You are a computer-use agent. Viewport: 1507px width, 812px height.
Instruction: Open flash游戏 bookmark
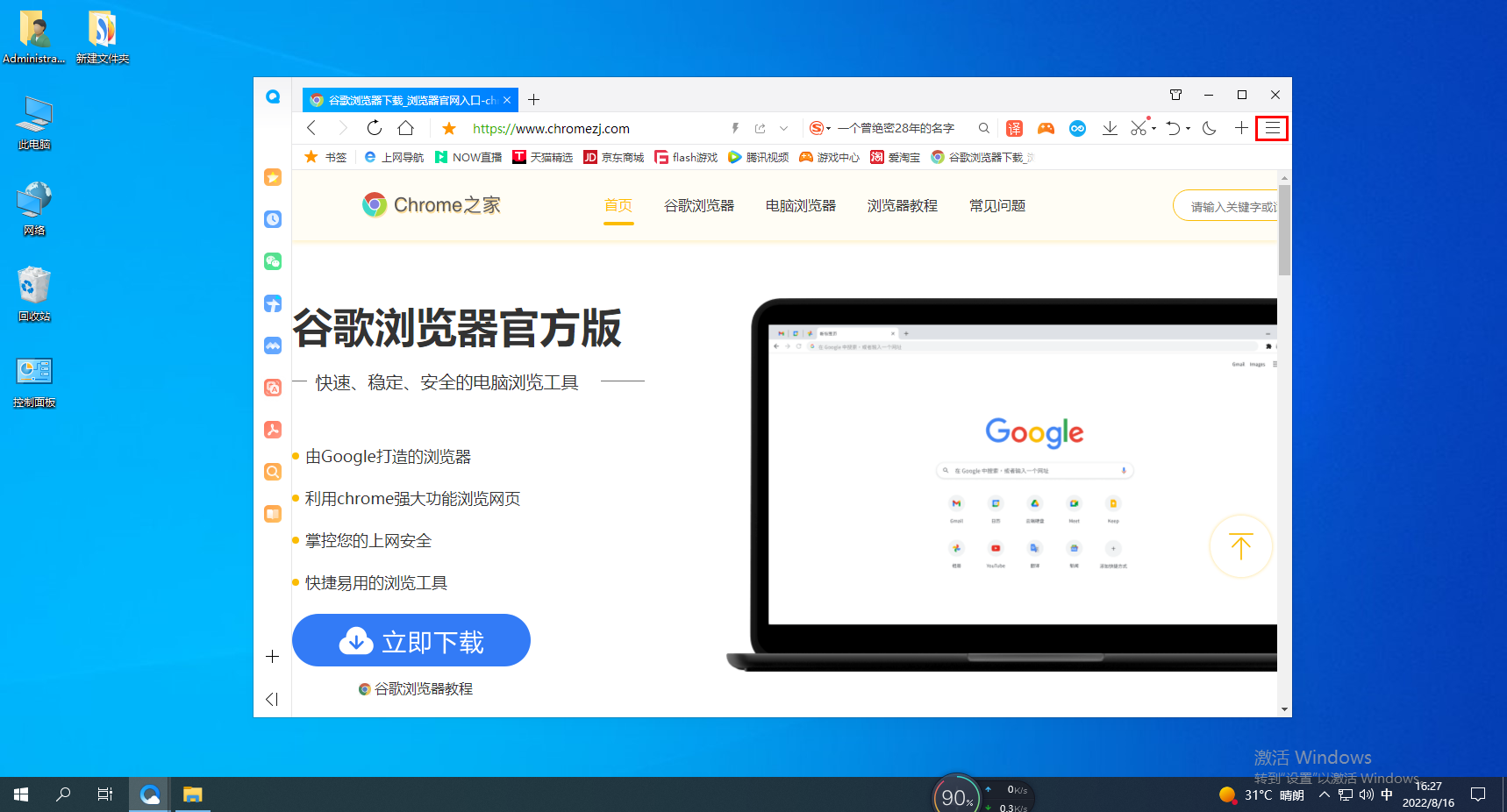tap(687, 158)
